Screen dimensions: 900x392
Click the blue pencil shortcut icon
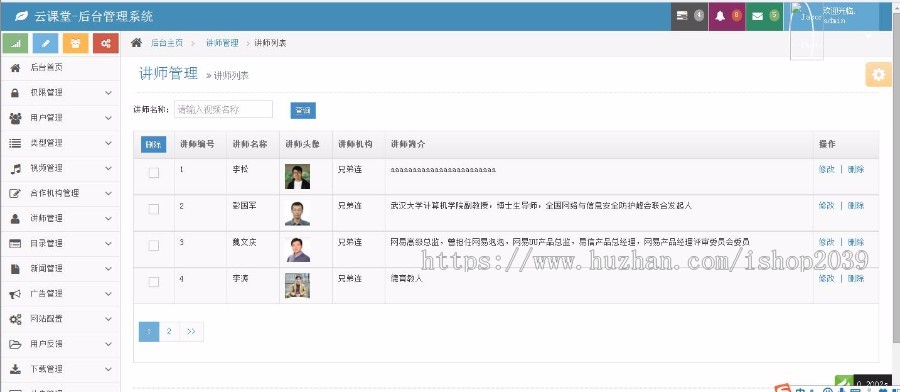(x=45, y=43)
